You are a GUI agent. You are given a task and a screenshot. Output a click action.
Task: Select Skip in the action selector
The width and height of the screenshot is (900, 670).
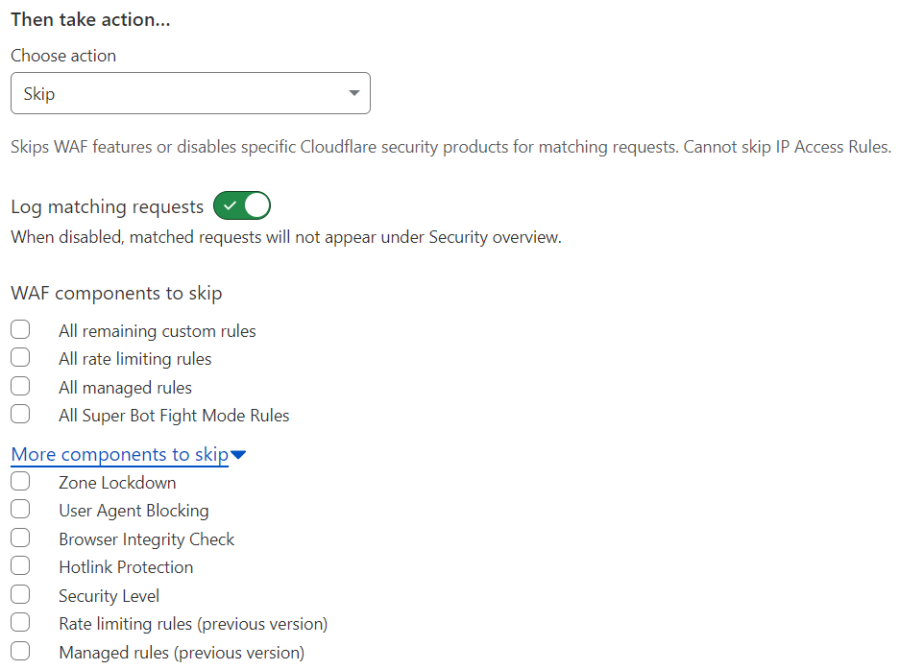point(190,93)
